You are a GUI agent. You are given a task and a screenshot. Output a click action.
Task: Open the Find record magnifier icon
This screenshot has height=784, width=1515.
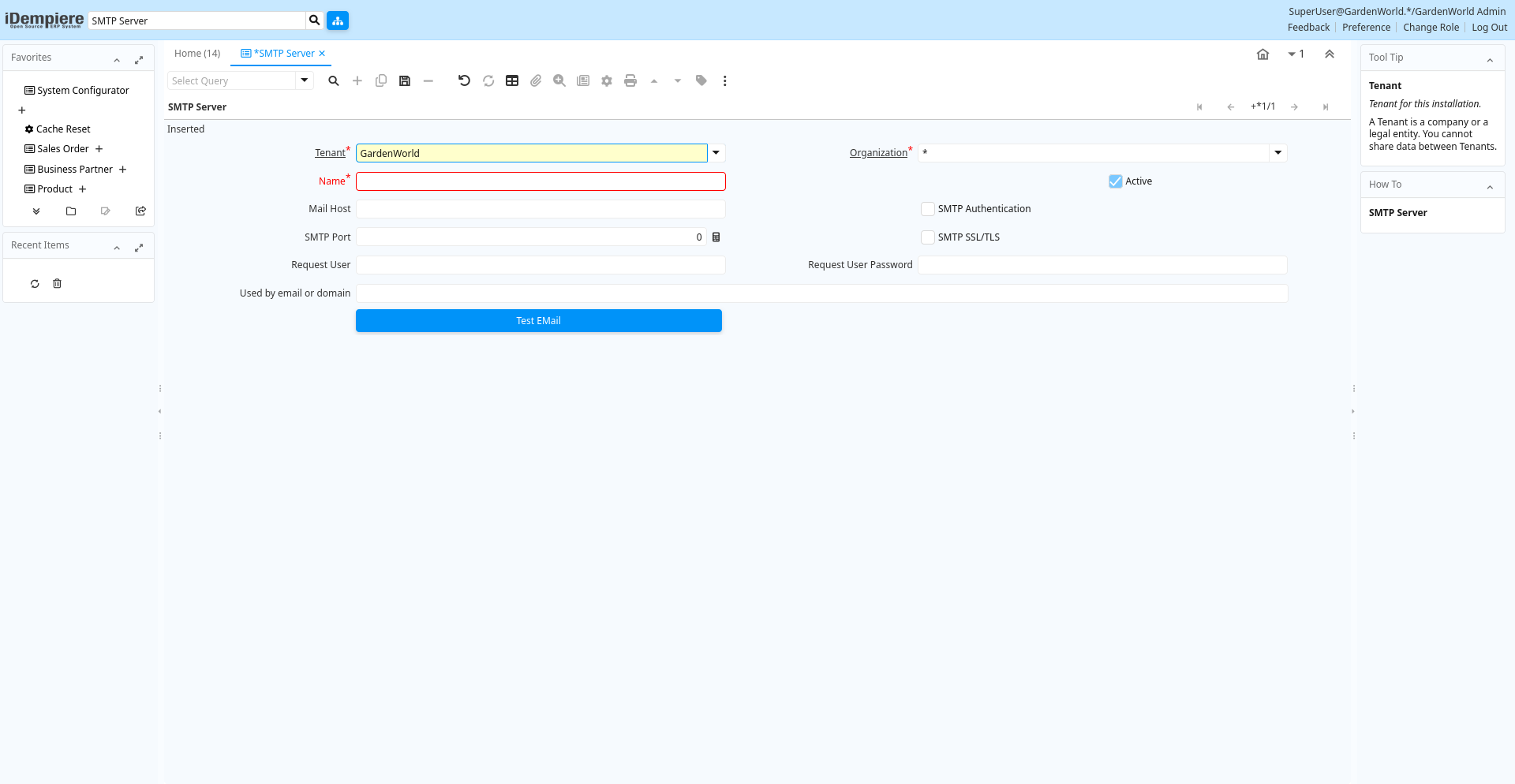pos(334,80)
